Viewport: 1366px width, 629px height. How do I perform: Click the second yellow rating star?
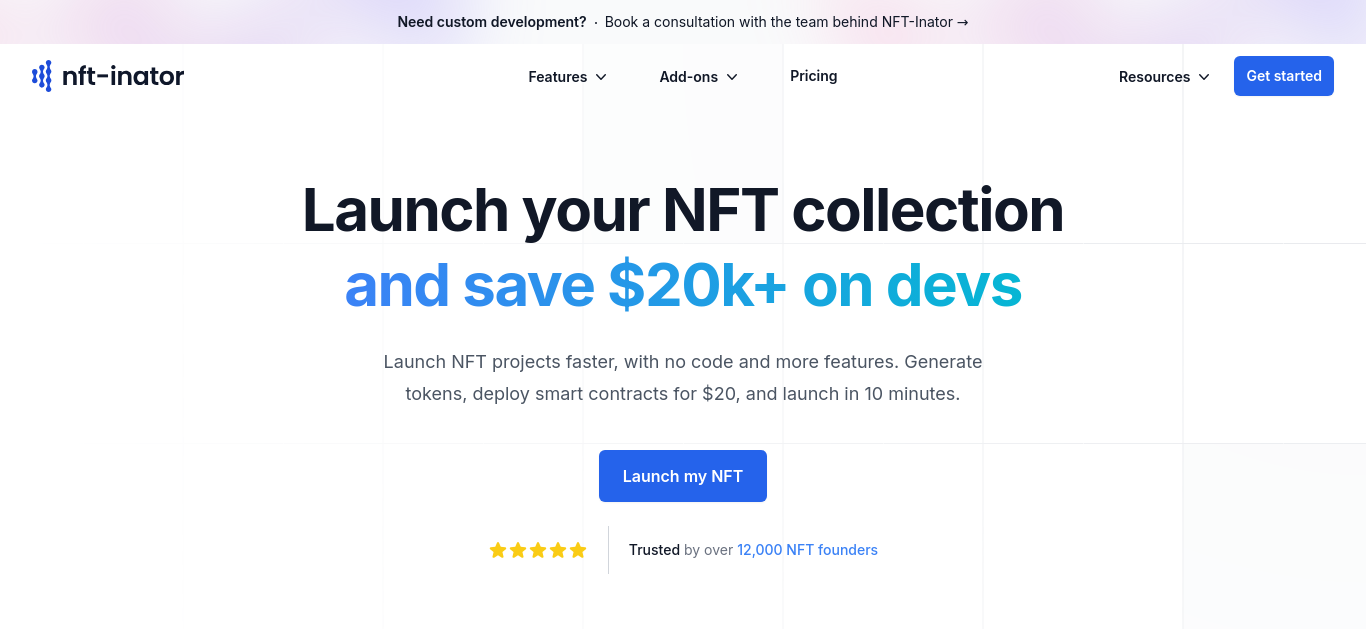click(x=518, y=550)
